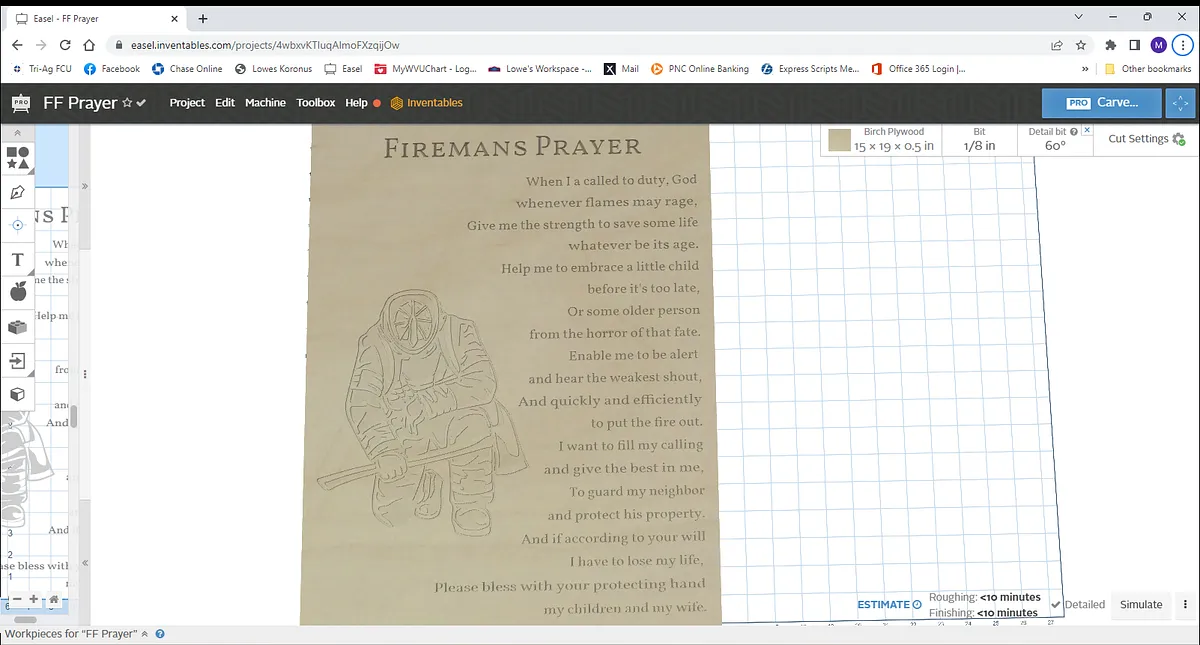The image size is (1200, 645).
Task: Click the Simulate button
Action: 1141,604
